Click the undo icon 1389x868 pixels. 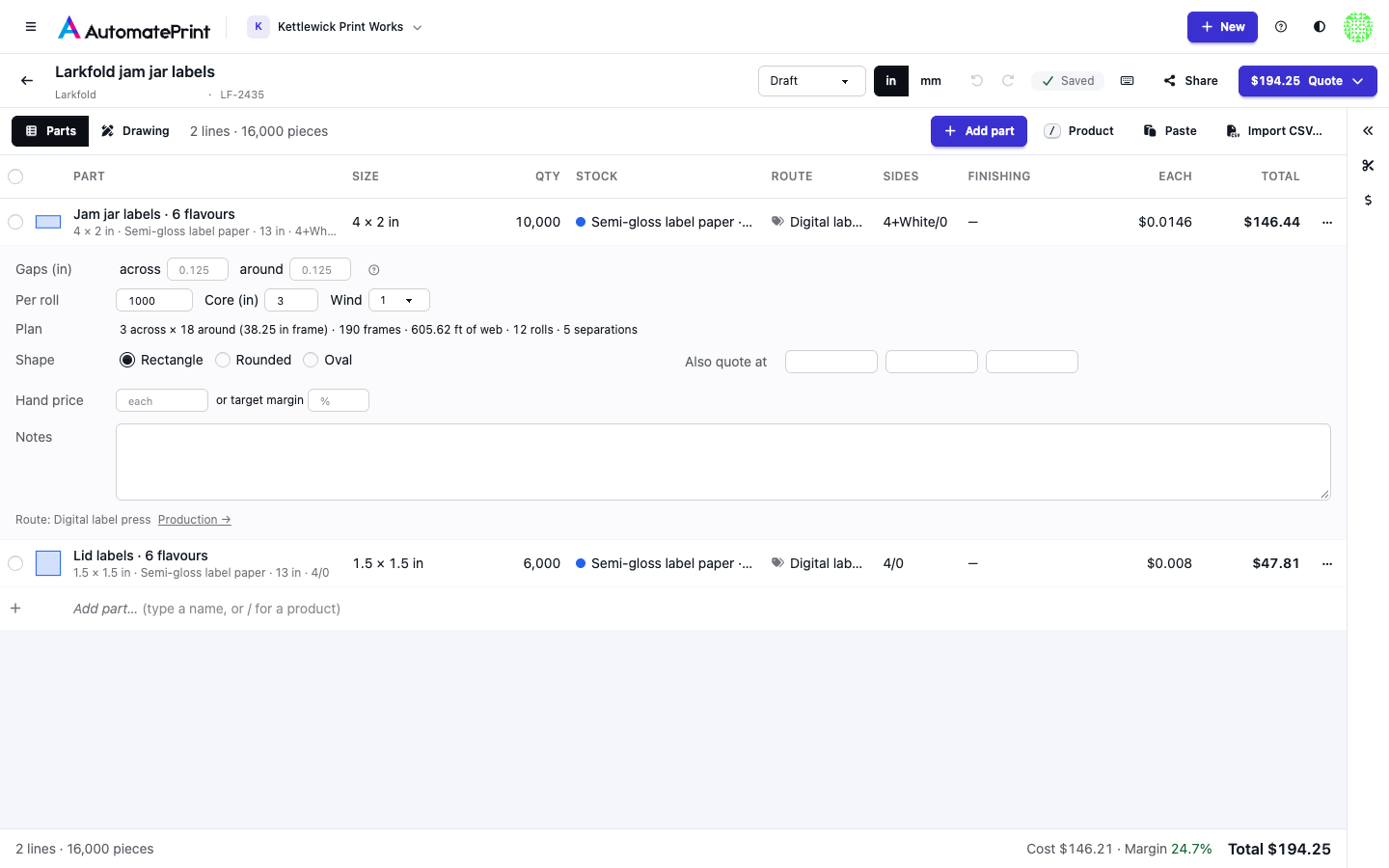[977, 81]
